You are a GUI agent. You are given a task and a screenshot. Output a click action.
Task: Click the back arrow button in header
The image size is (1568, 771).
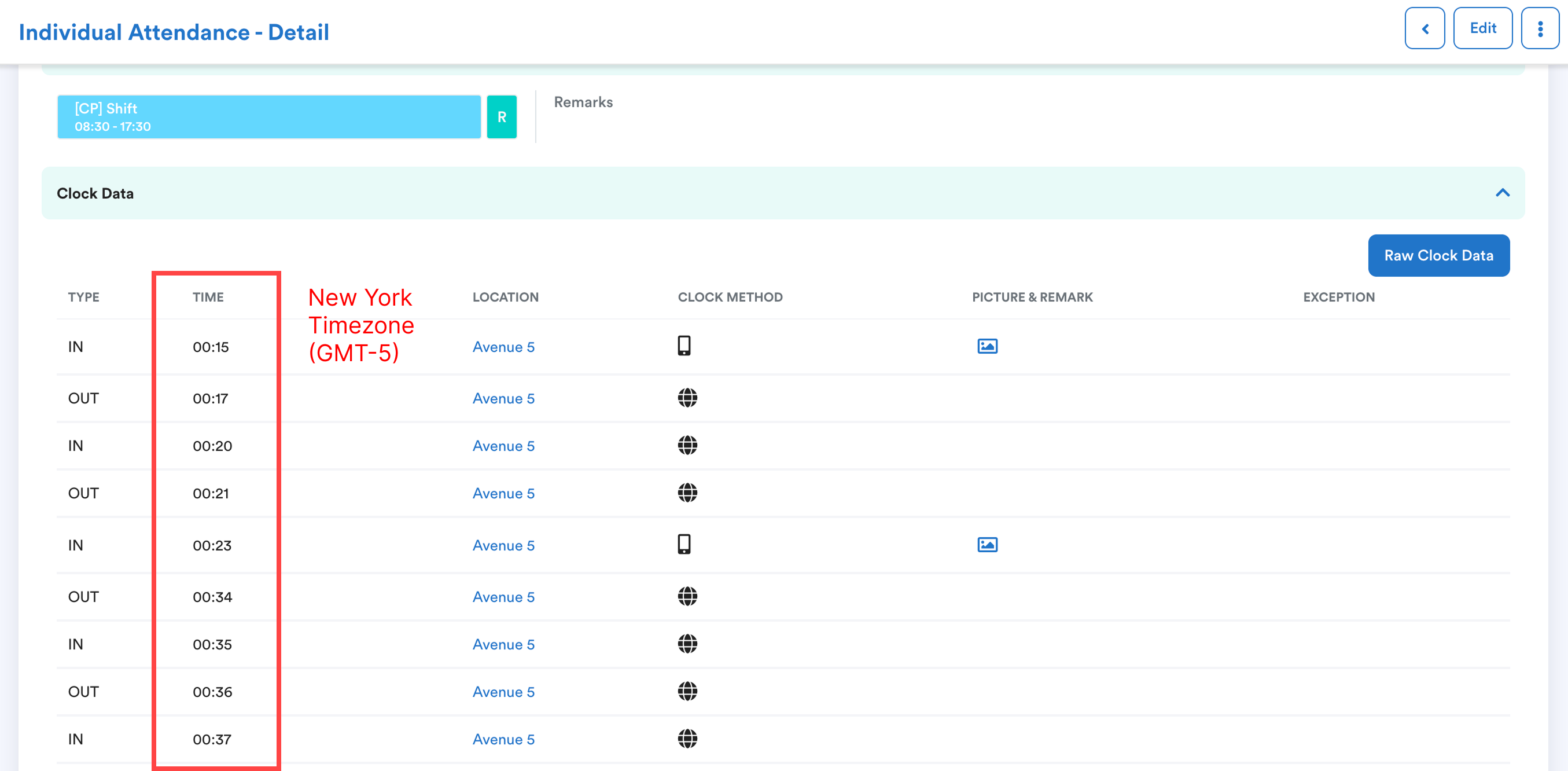click(1425, 28)
